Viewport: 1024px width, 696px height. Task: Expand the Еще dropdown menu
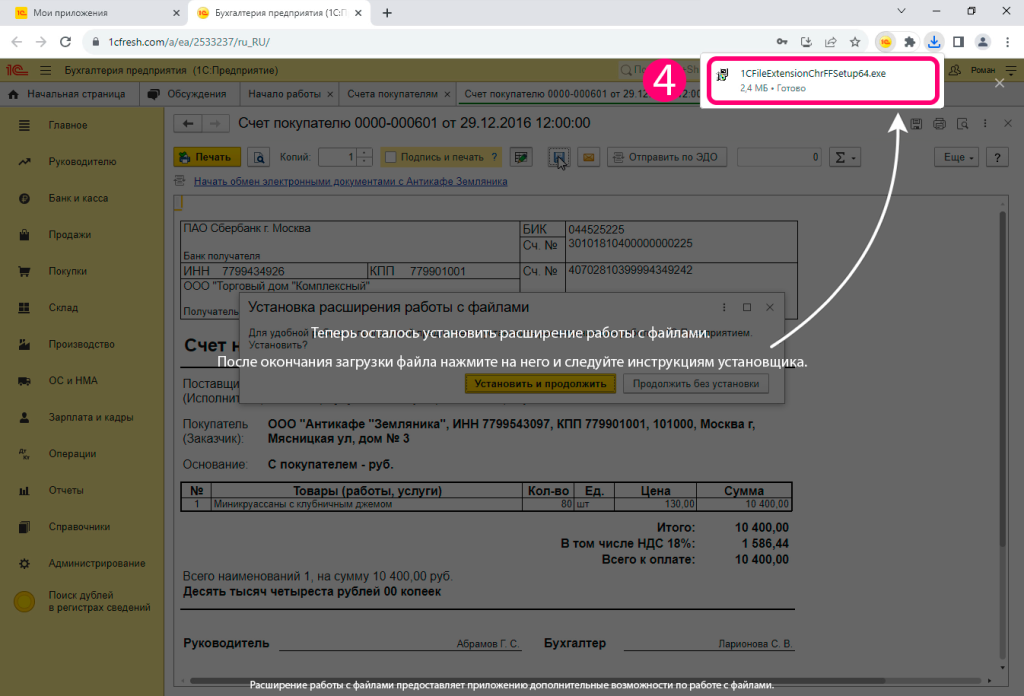[x=957, y=157]
